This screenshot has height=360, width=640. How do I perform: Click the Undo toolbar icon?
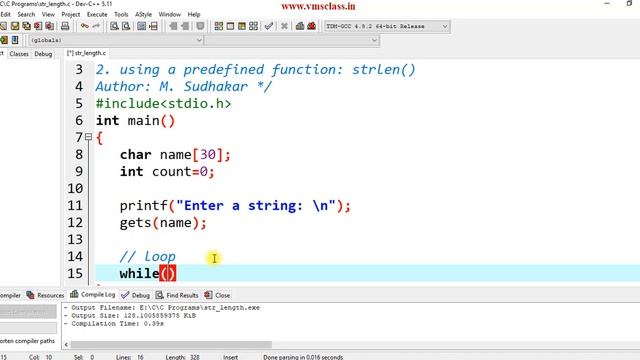(x=84, y=26)
